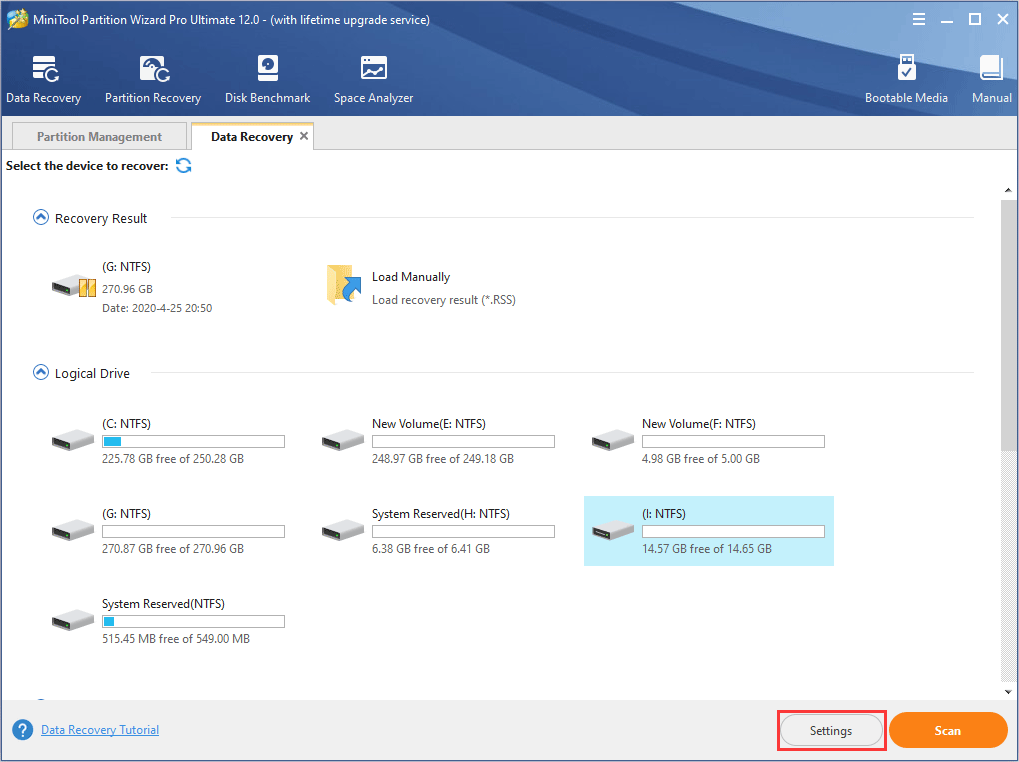The width and height of the screenshot is (1019, 762).
Task: Select G: NTFS logical drive icon
Action: point(73,530)
